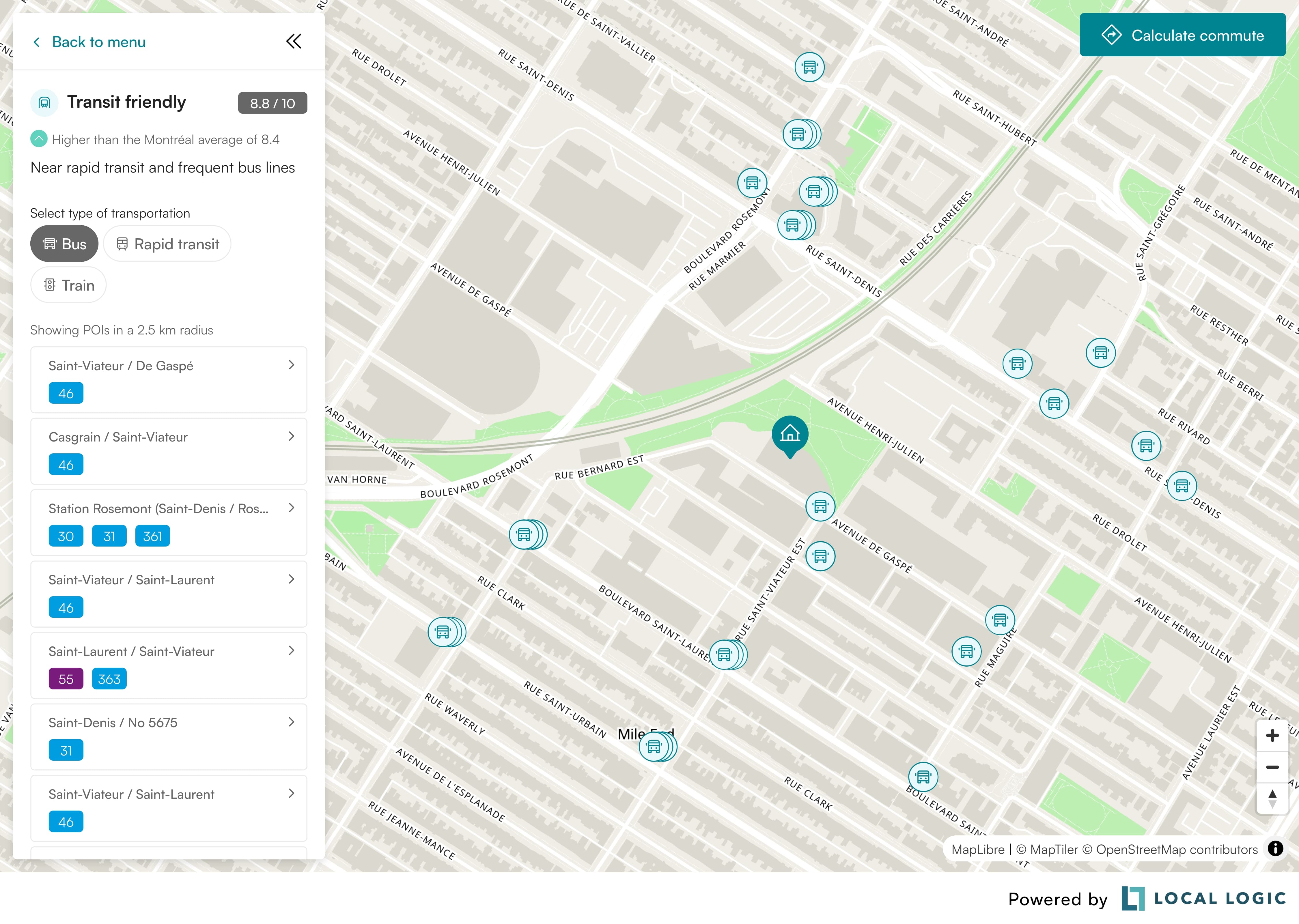The image size is (1299, 924).
Task: Zoom out the map with minus button
Action: pyautogui.click(x=1272, y=767)
